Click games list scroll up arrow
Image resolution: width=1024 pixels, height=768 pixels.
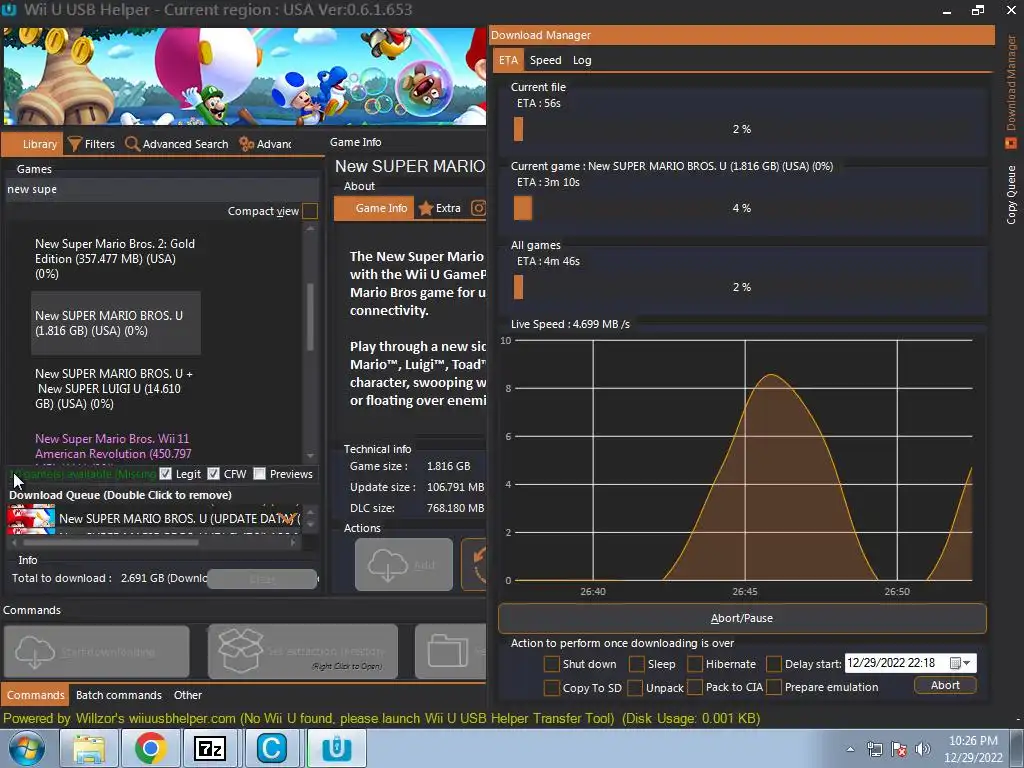pyautogui.click(x=310, y=229)
